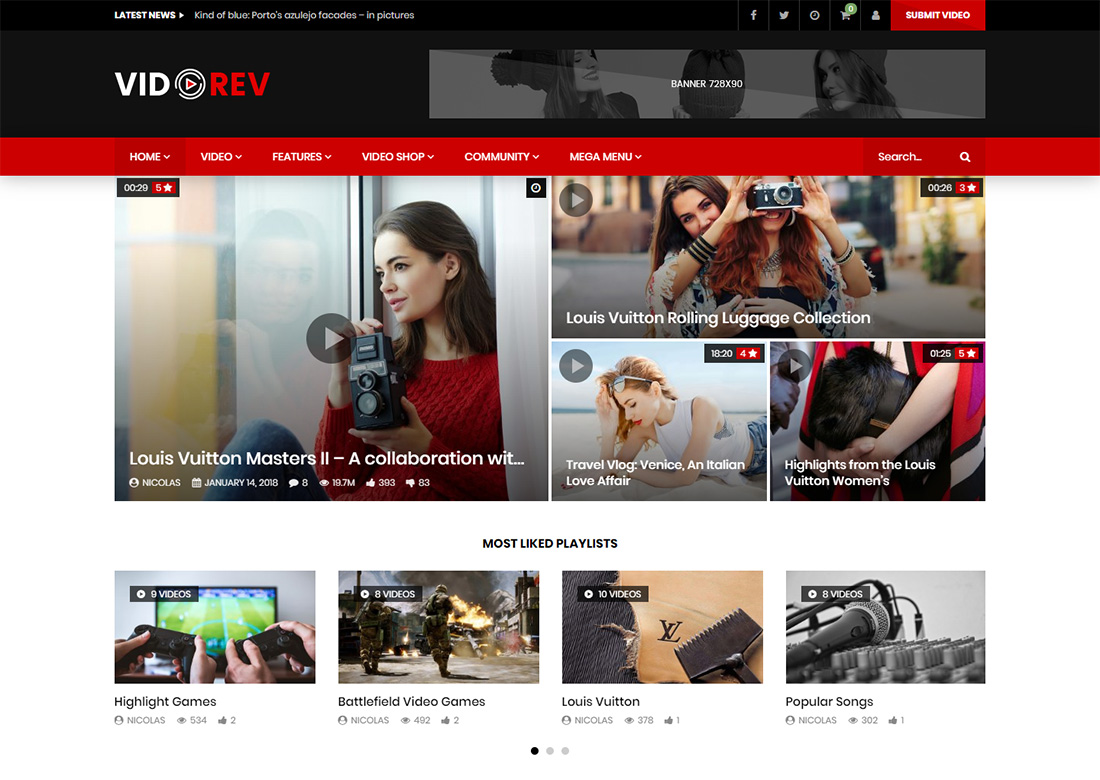This screenshot has width=1100, height=780.
Task: Open the Twitter icon in top bar
Action: (x=784, y=15)
